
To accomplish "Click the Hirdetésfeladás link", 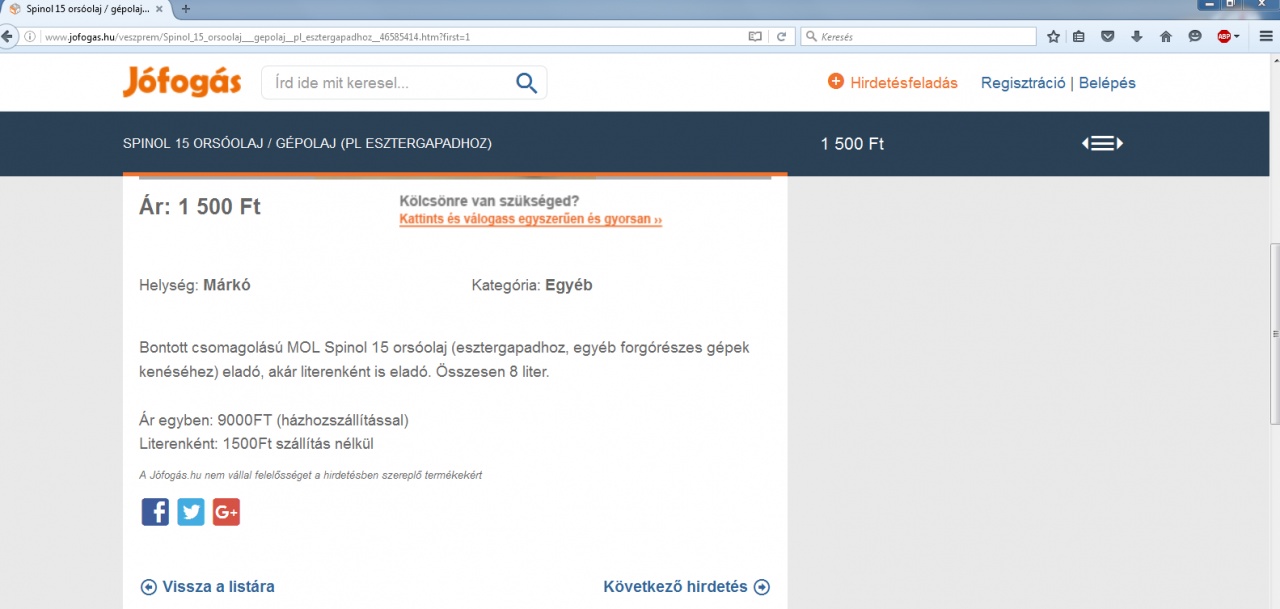I will 892,83.
